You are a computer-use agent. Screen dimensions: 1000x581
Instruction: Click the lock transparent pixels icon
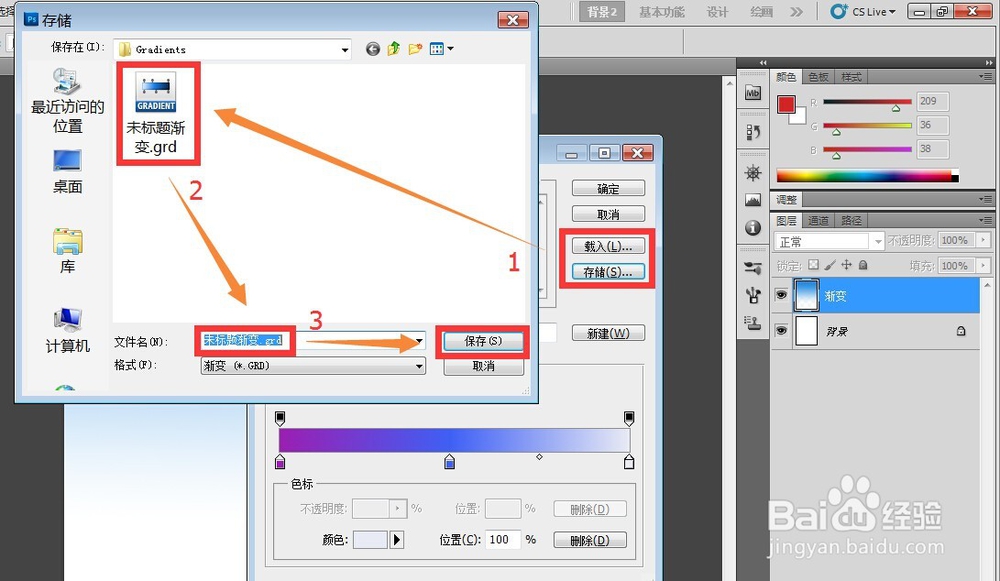tap(813, 265)
